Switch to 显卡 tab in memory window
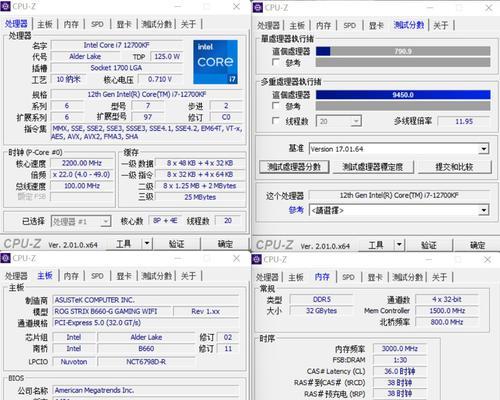The image size is (500, 400). (375, 277)
